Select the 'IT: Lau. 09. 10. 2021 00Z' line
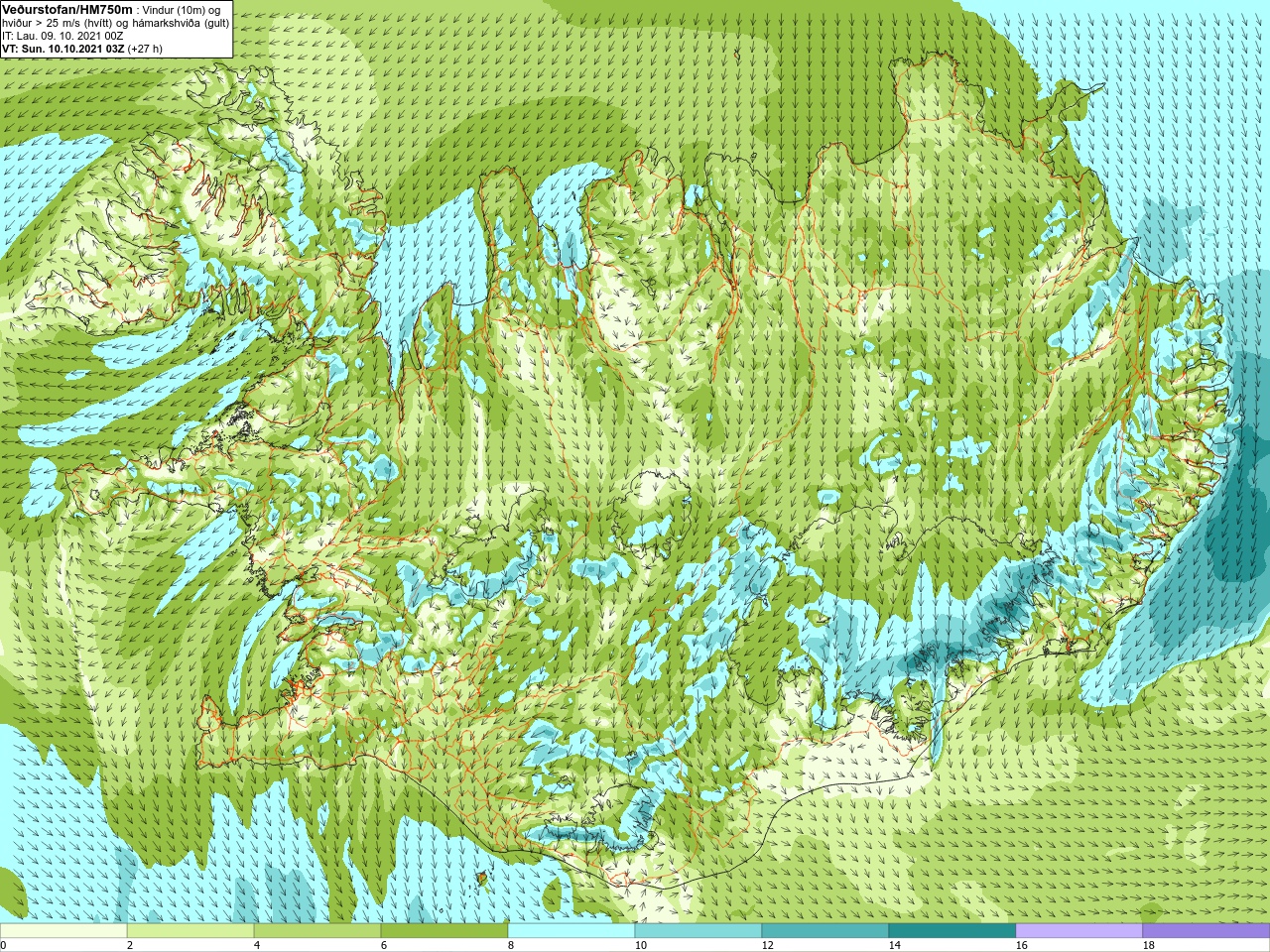Viewport: 1270px width, 952px height. coord(62,35)
